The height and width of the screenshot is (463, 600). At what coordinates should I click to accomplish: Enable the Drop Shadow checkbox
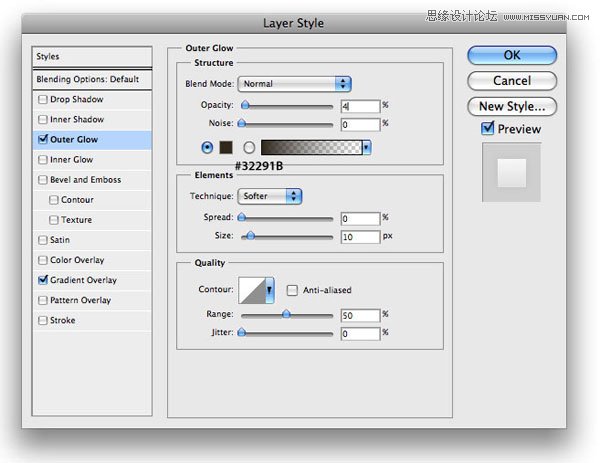pyautogui.click(x=42, y=100)
